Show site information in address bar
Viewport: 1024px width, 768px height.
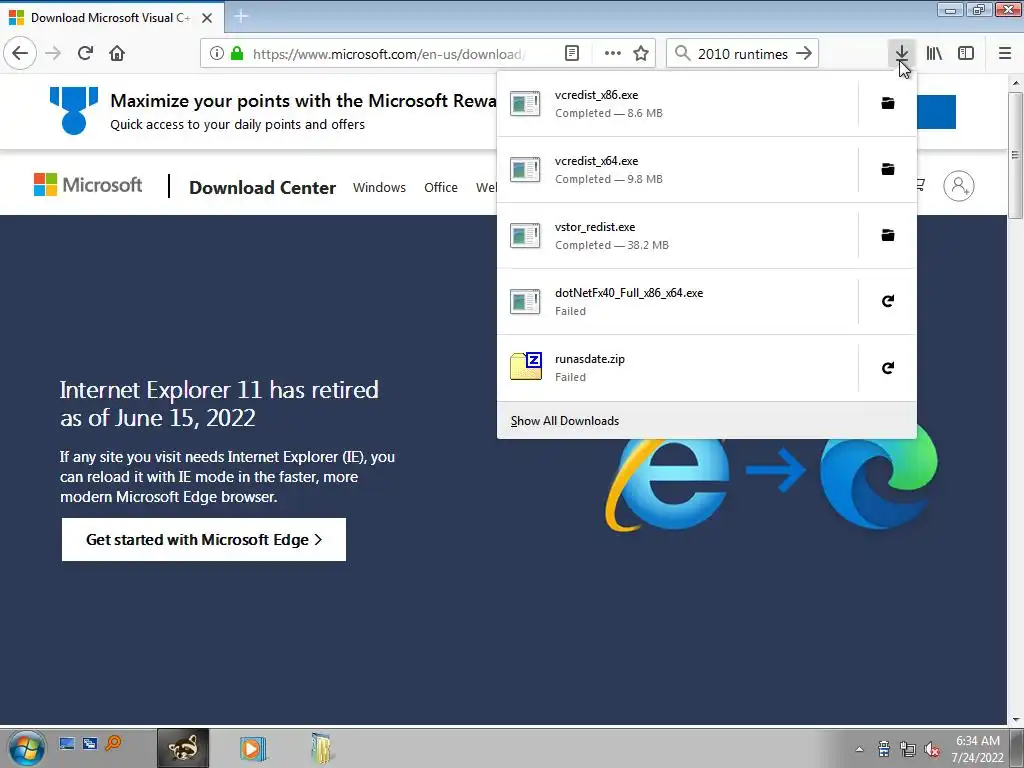(x=217, y=54)
